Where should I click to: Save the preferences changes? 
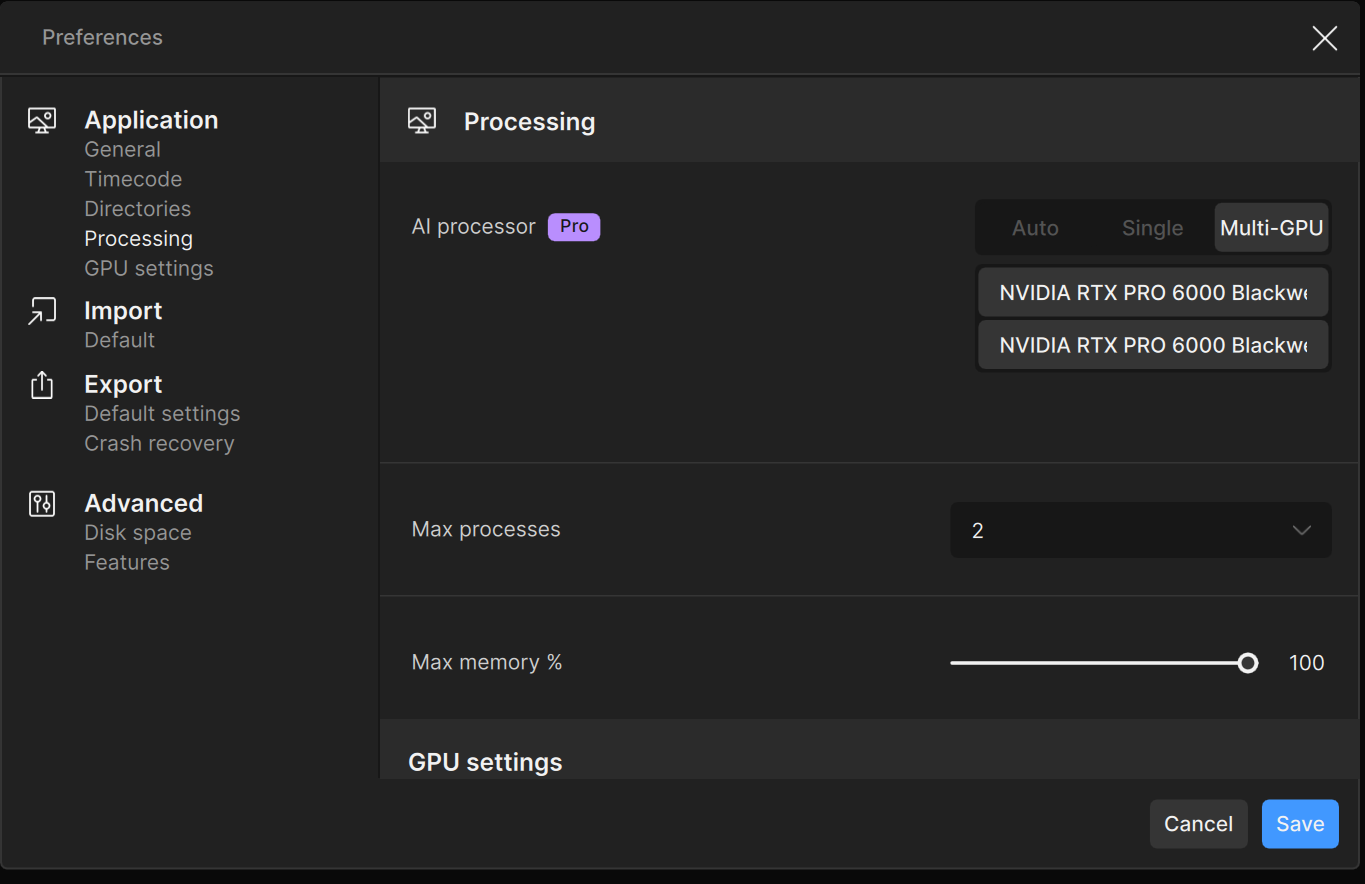click(x=1299, y=824)
